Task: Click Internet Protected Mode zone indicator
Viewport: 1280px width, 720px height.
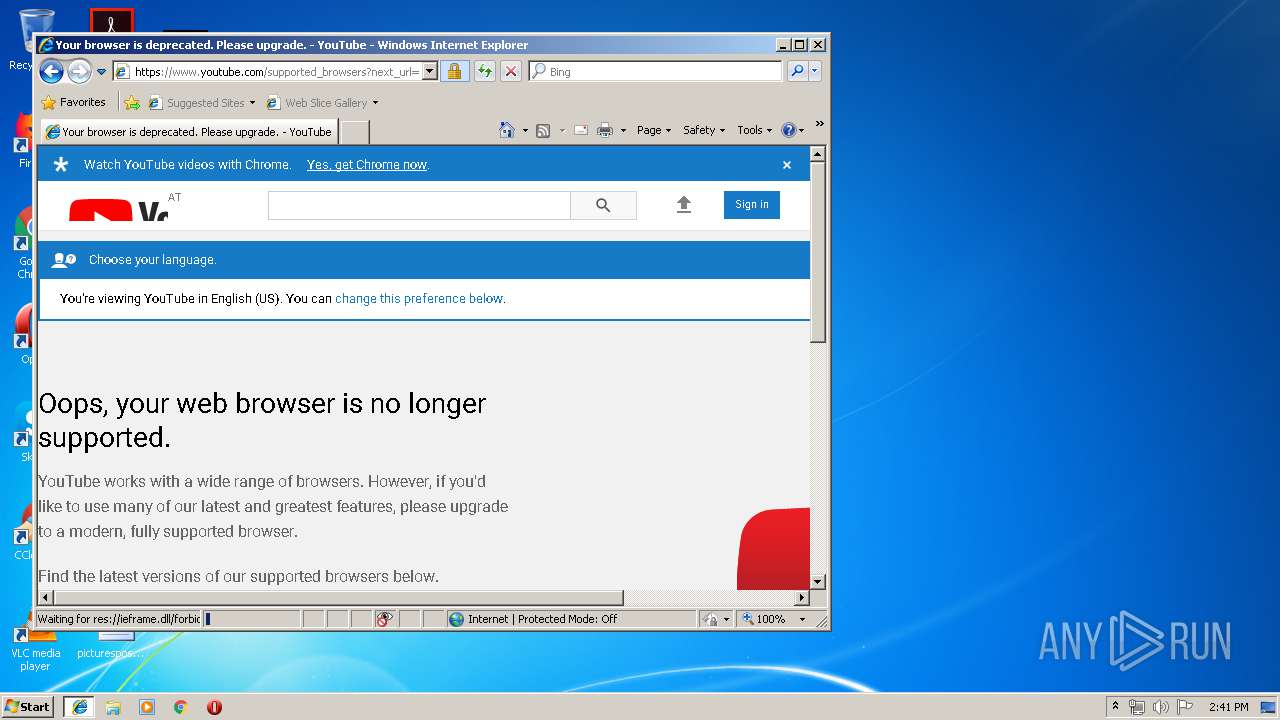Action: pos(571,619)
